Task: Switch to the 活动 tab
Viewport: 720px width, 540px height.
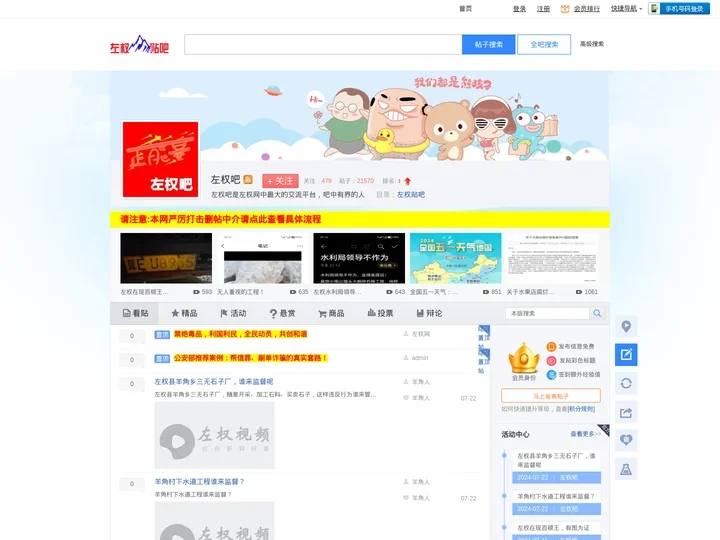Action: (233, 313)
